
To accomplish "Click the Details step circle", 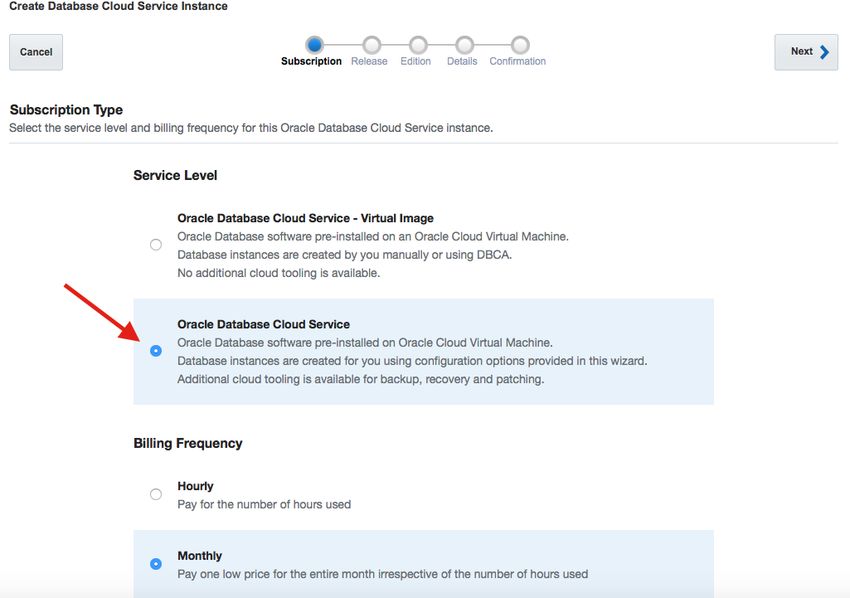I will pos(464,44).
